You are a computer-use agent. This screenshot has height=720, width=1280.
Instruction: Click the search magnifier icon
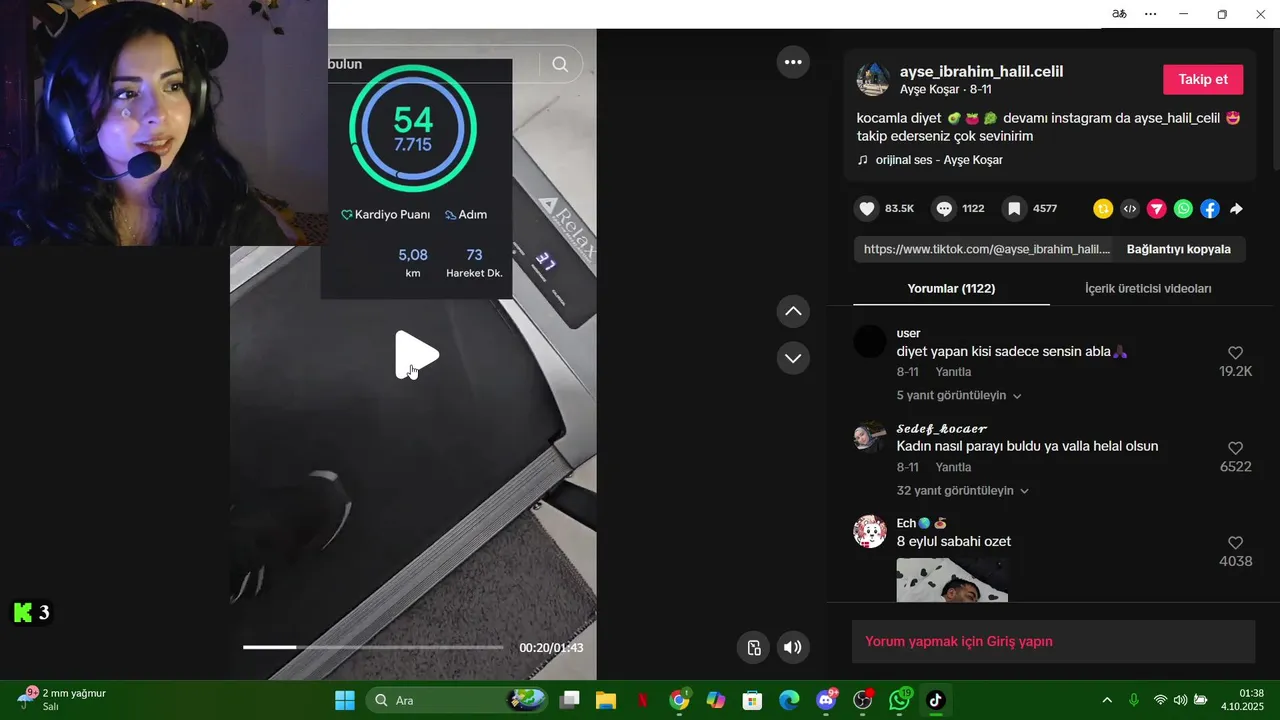point(560,64)
